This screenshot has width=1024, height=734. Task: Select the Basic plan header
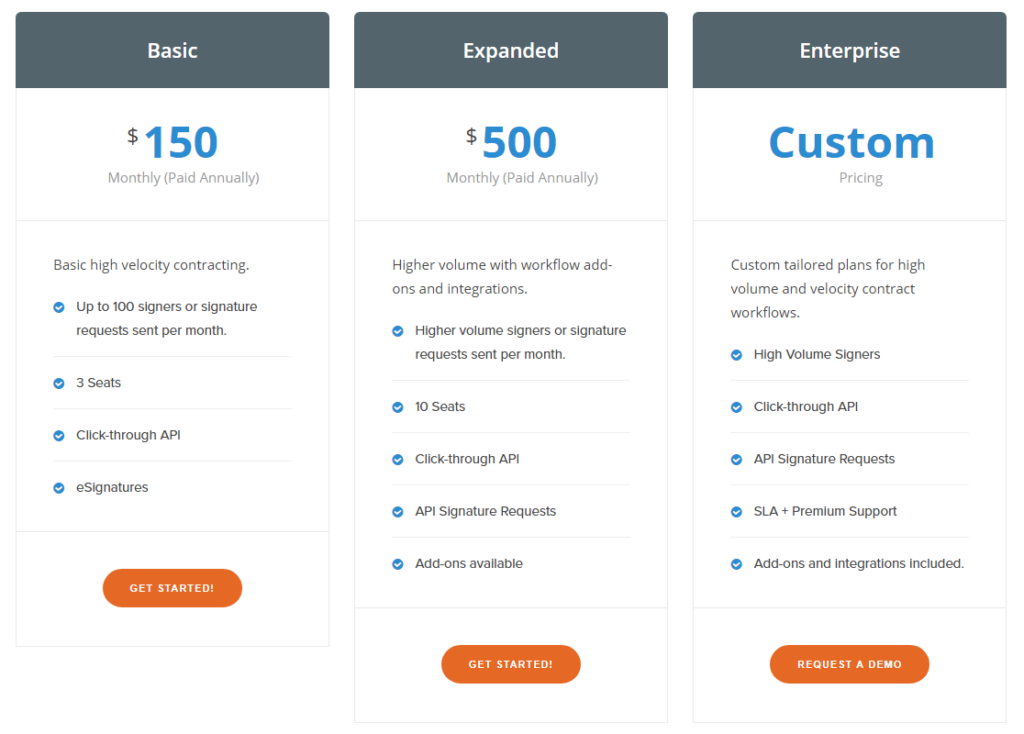coord(172,49)
